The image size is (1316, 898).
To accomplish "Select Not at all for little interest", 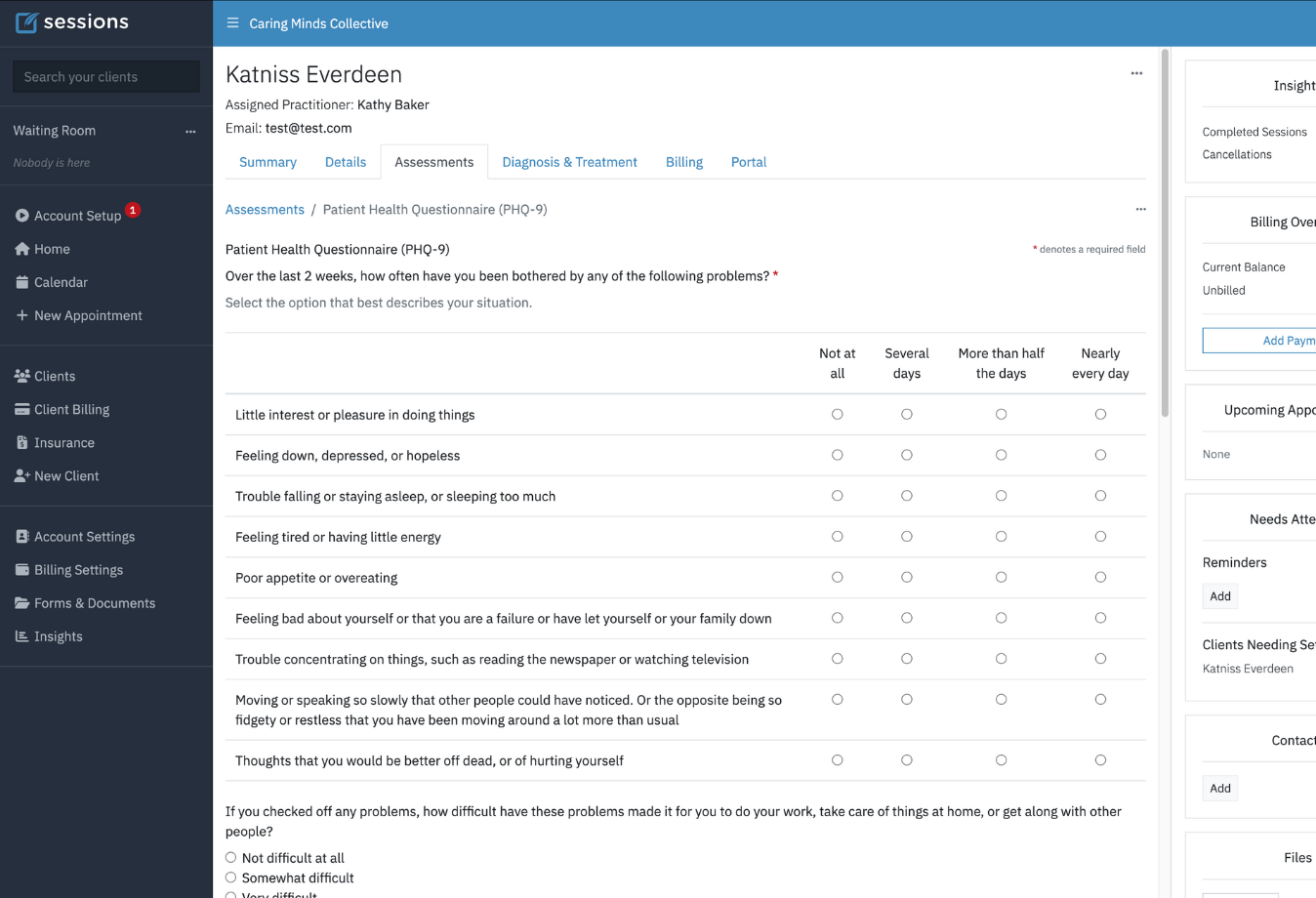I will (837, 414).
